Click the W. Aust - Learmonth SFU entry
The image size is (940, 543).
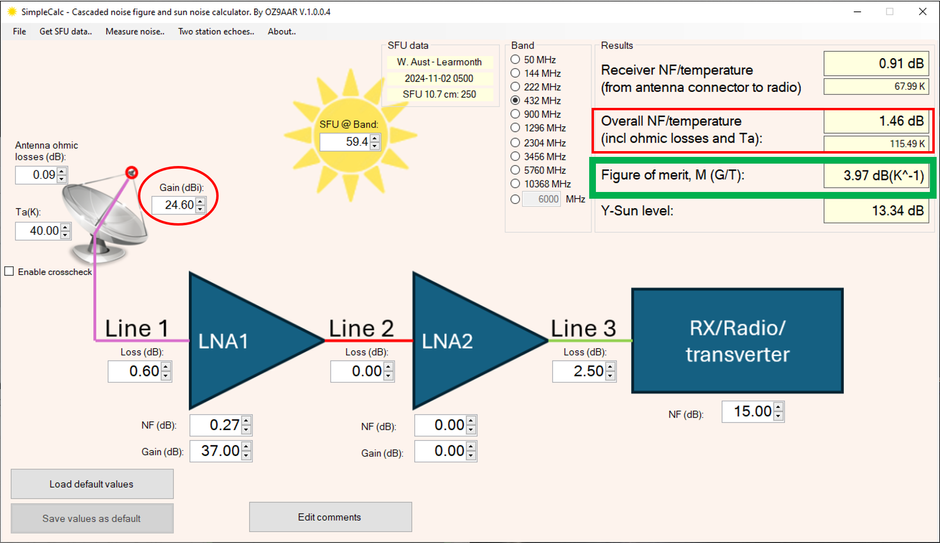pyautogui.click(x=439, y=62)
